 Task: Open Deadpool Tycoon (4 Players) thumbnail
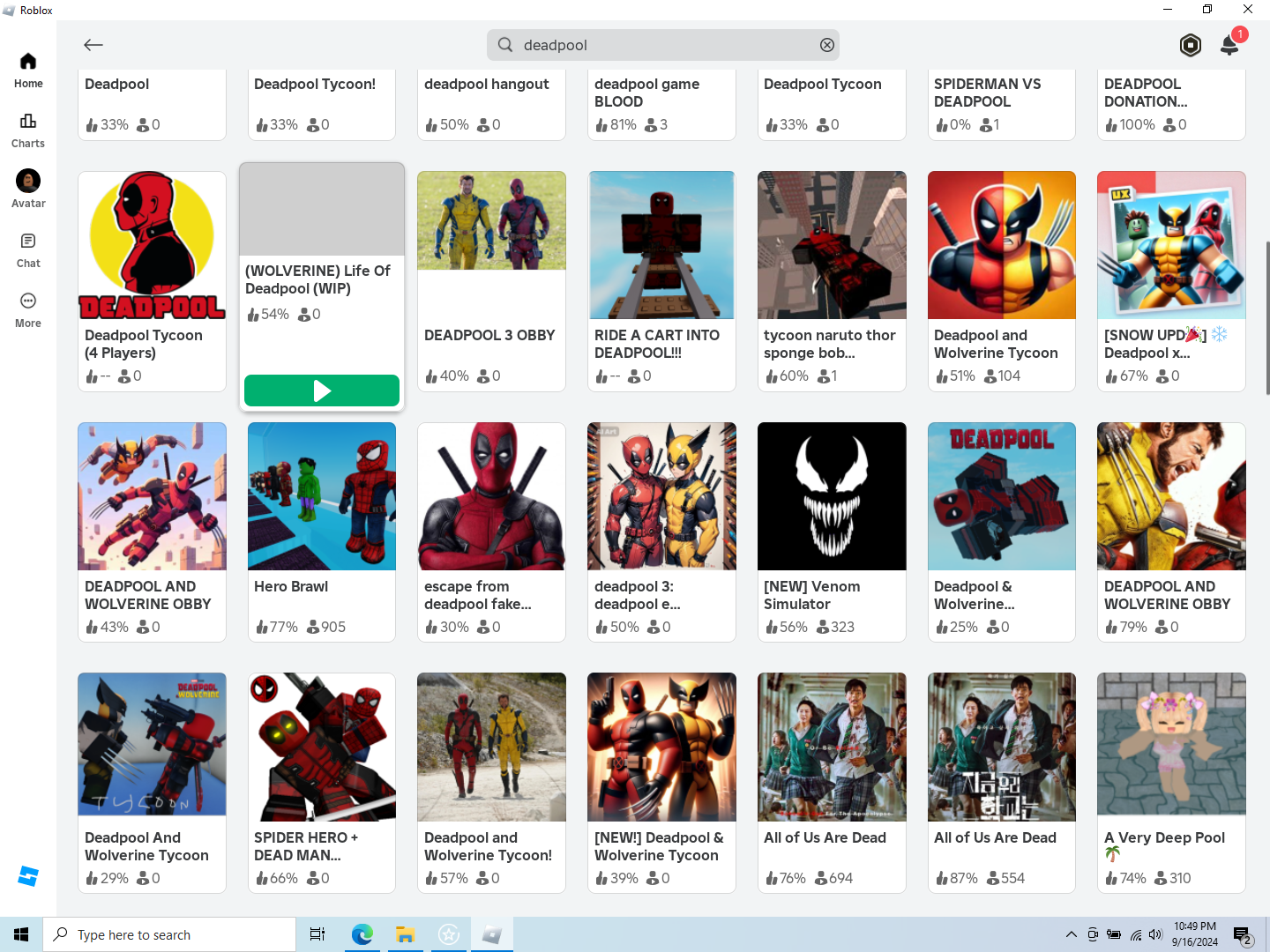(x=152, y=245)
